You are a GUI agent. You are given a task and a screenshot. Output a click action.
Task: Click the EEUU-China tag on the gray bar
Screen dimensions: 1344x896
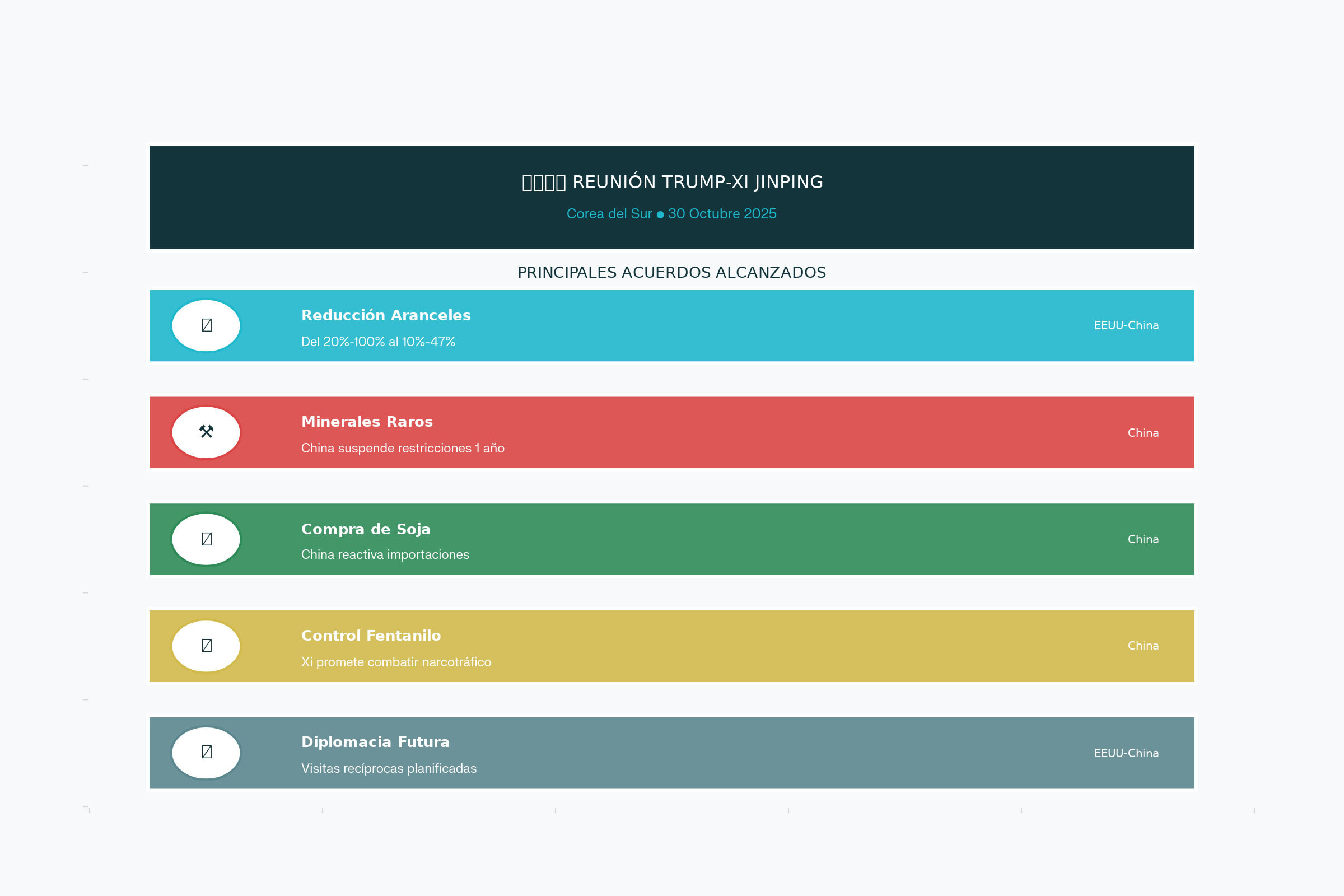(1126, 753)
